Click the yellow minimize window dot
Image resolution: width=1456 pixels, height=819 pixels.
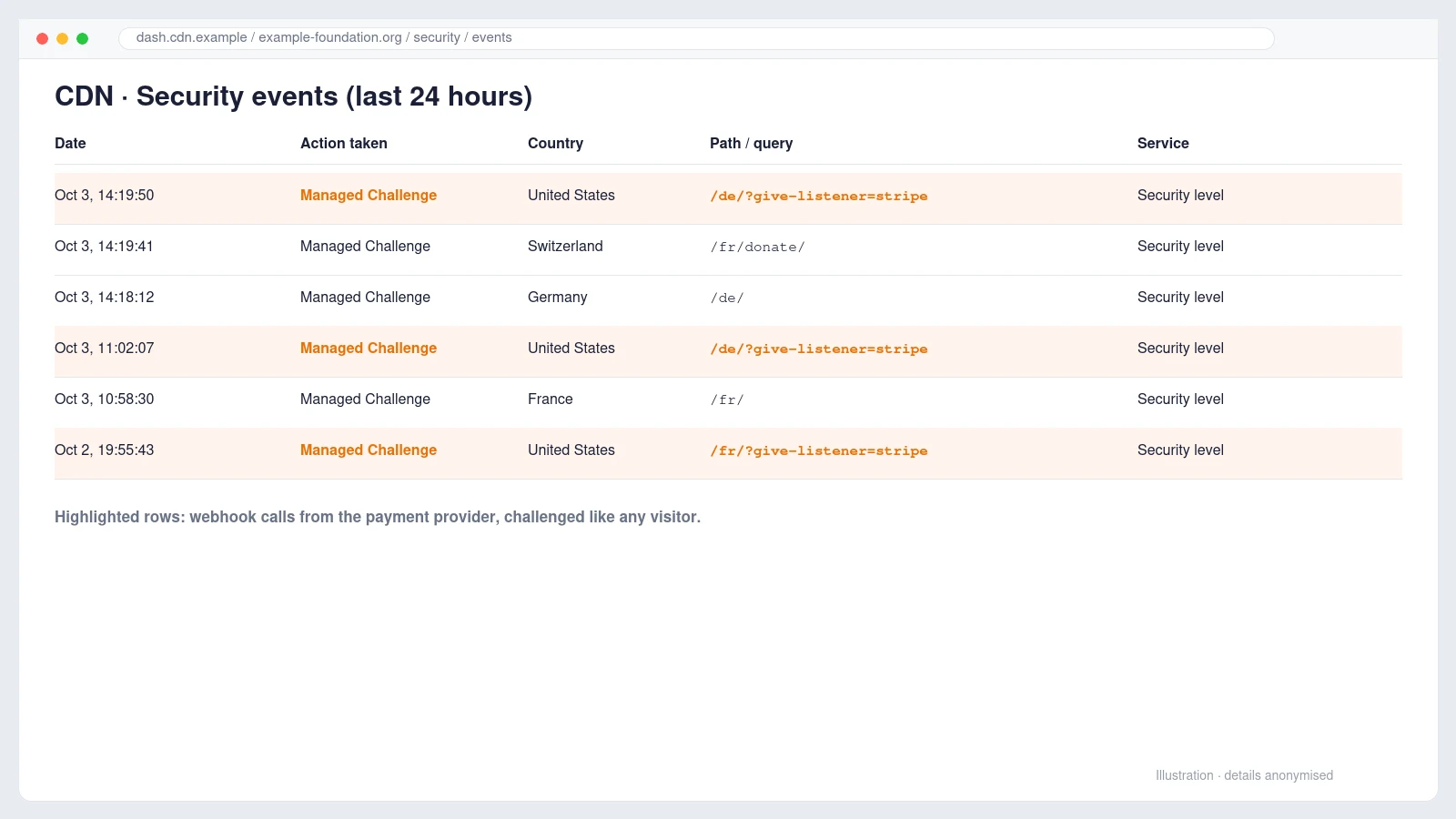[x=62, y=38]
